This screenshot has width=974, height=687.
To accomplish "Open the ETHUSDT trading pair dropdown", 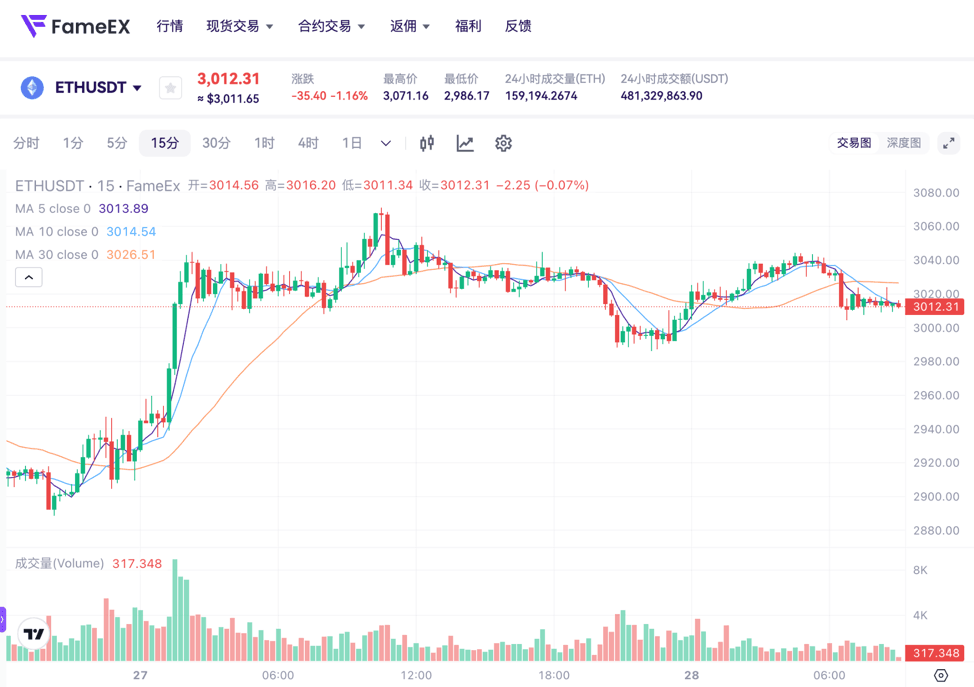I will [x=98, y=88].
